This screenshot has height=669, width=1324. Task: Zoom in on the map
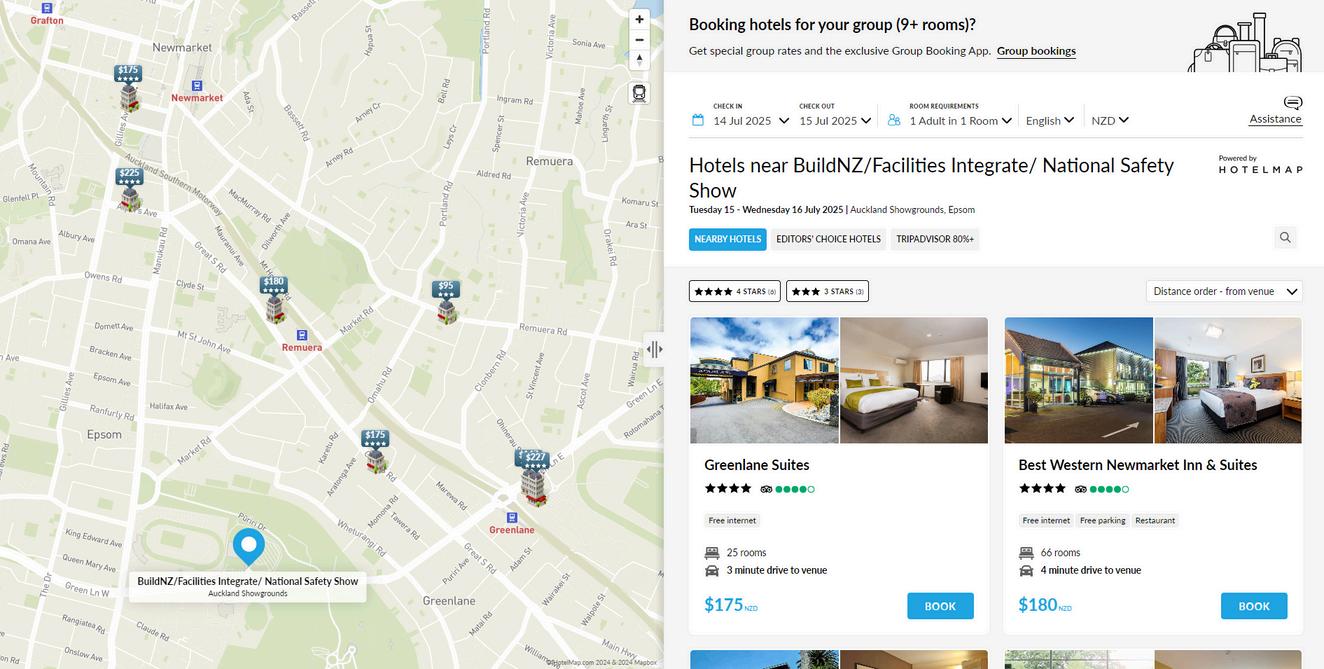pos(639,19)
